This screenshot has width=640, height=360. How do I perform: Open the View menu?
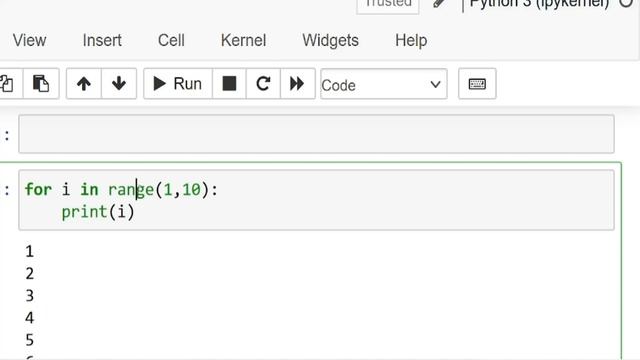(29, 40)
